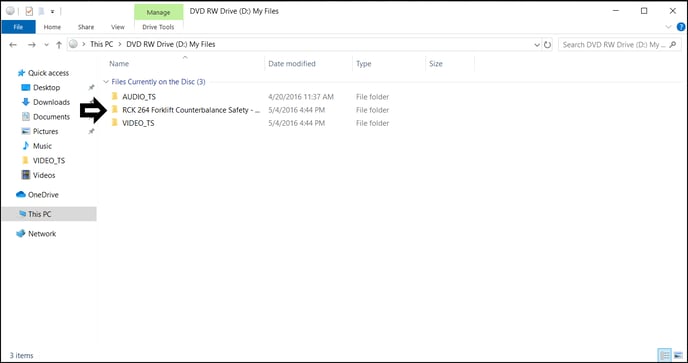Open Network in navigation pane

pos(42,234)
